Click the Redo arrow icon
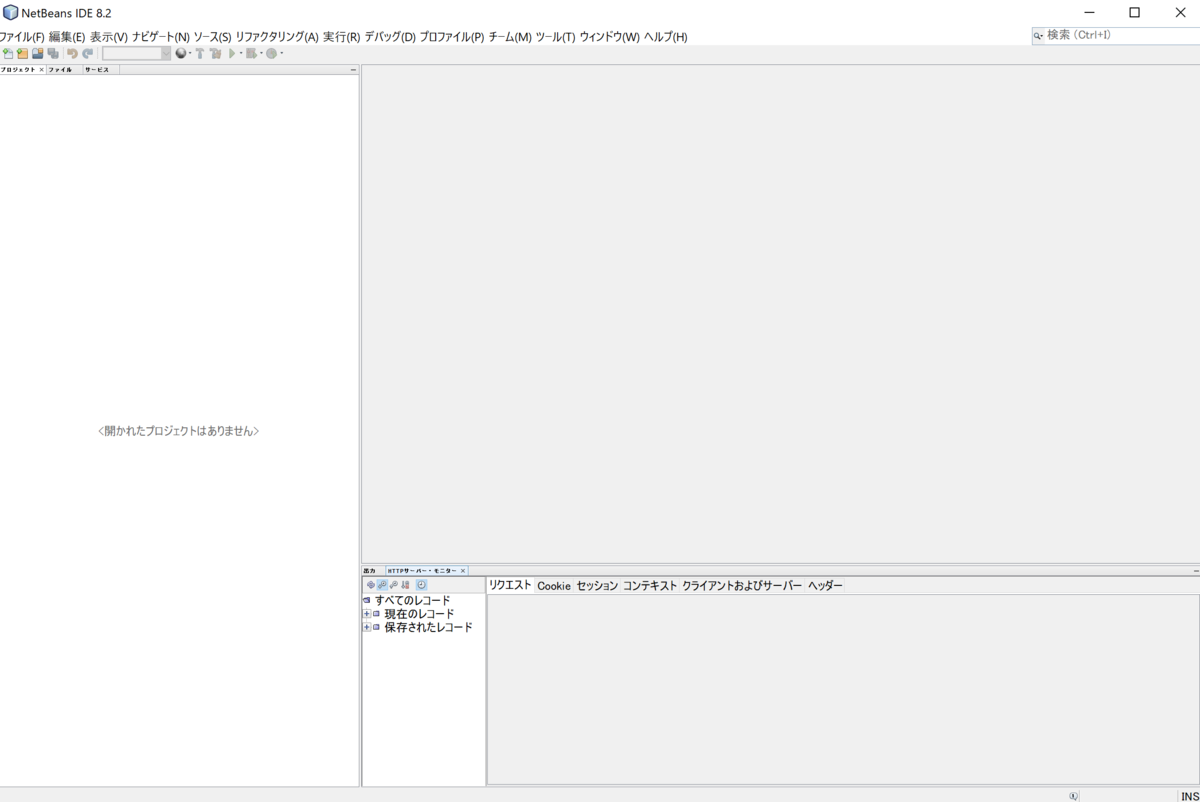The height and width of the screenshot is (802, 1200). pos(88,54)
